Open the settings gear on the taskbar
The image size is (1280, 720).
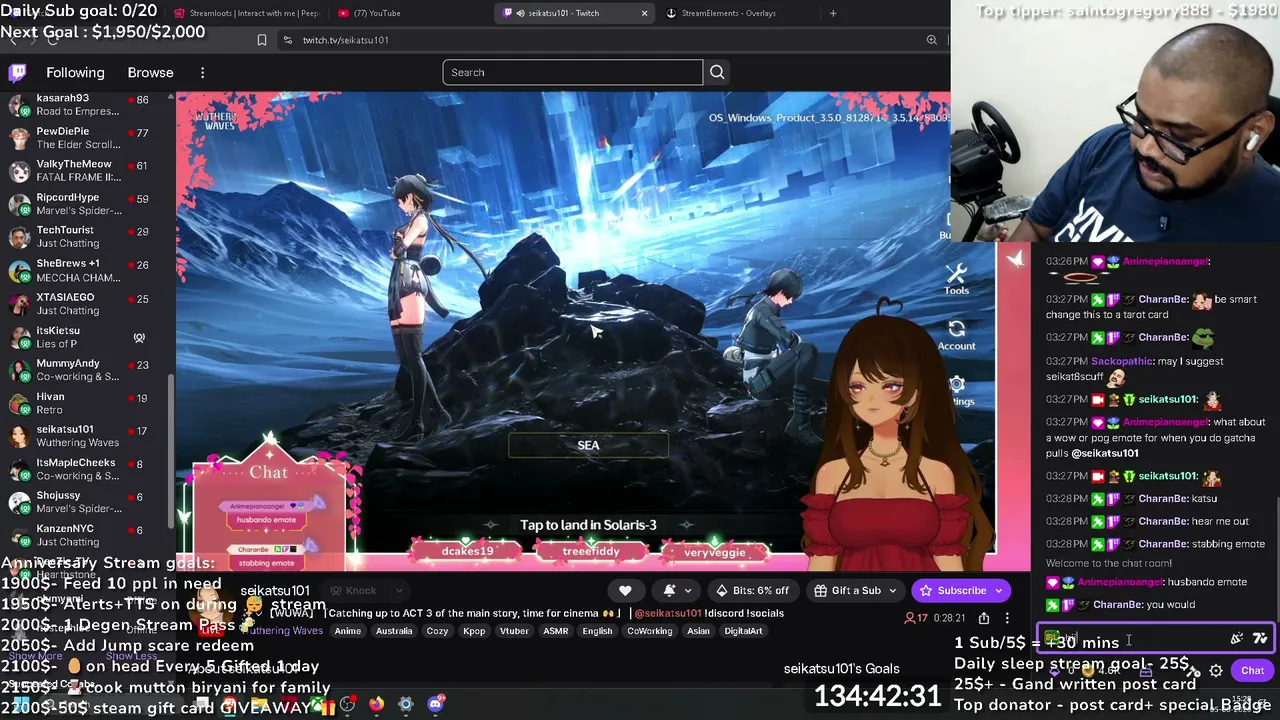pos(405,704)
